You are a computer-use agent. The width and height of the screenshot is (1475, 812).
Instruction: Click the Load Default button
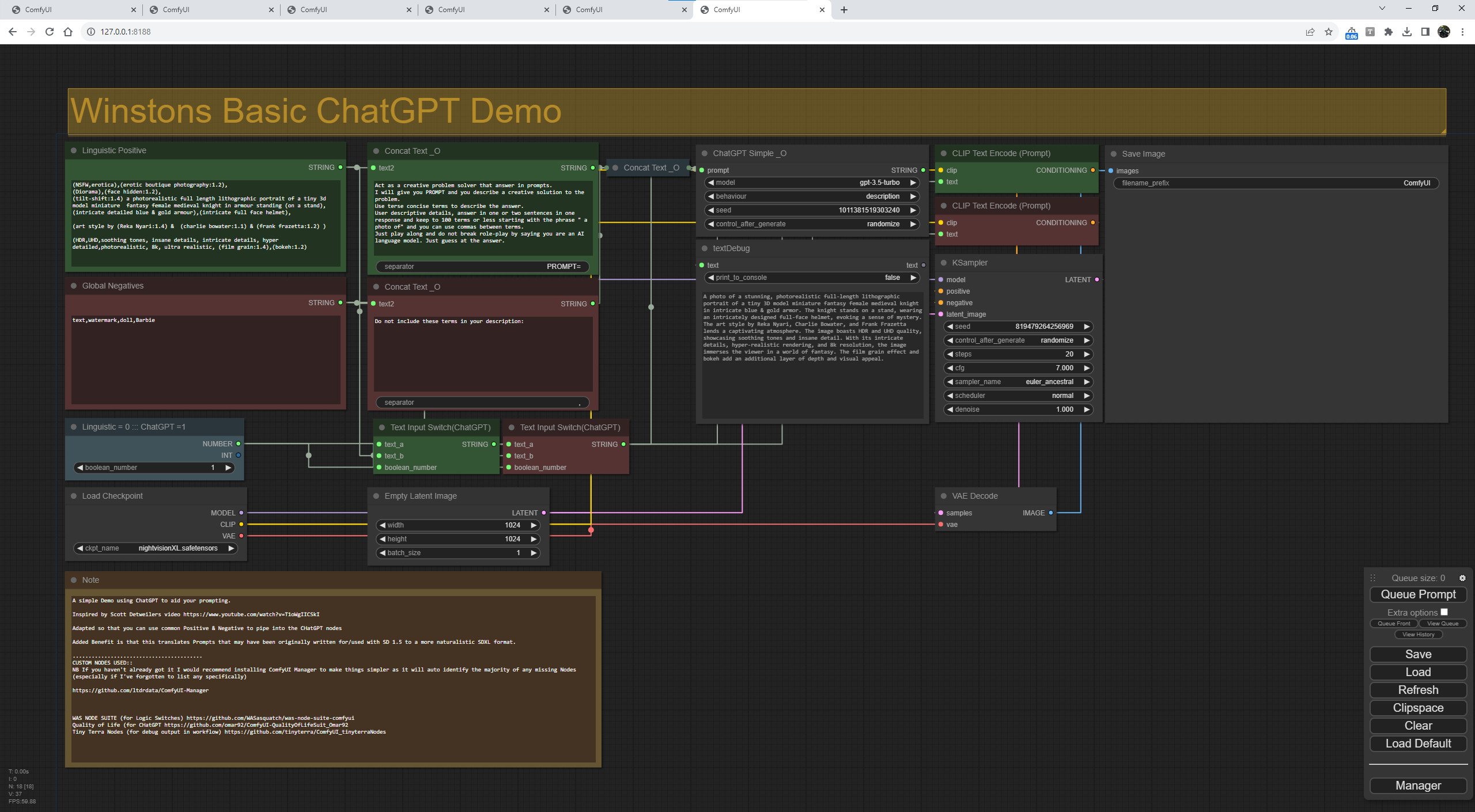1418,743
